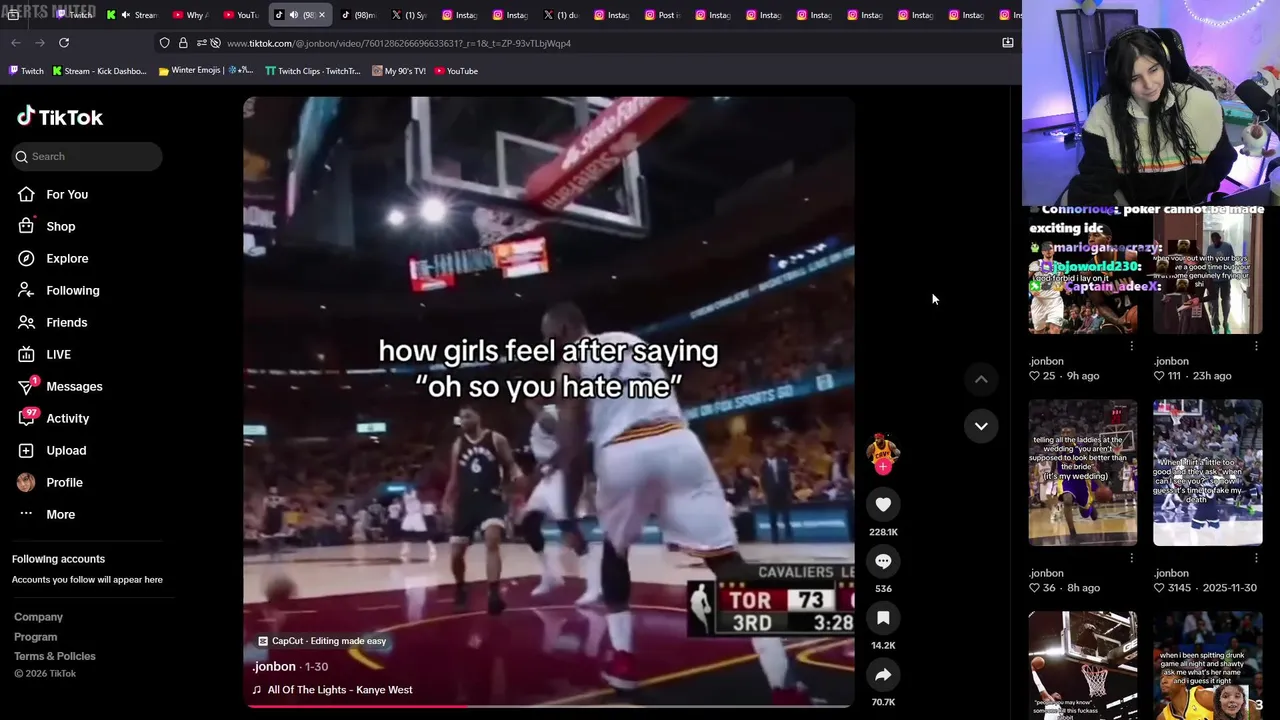Click the CapCut Editing made easy tag
Image resolution: width=1280 pixels, height=720 pixels.
322,641
